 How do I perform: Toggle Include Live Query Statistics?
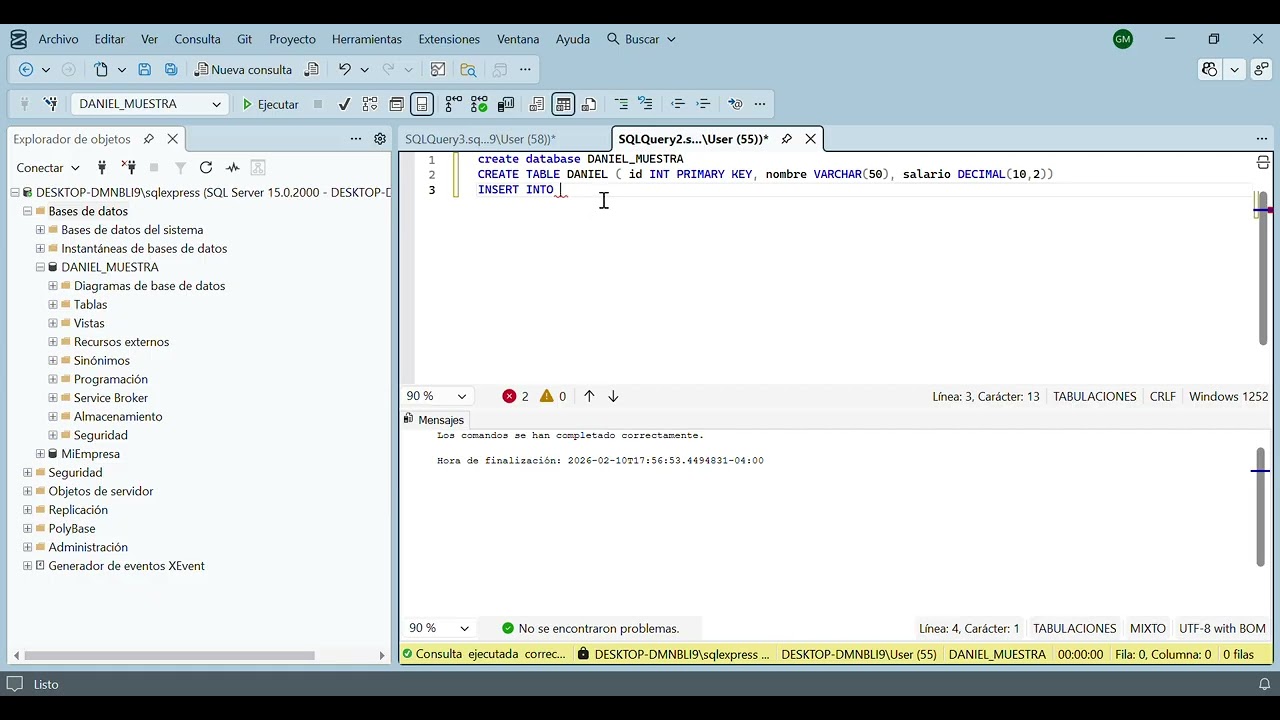coord(480,104)
